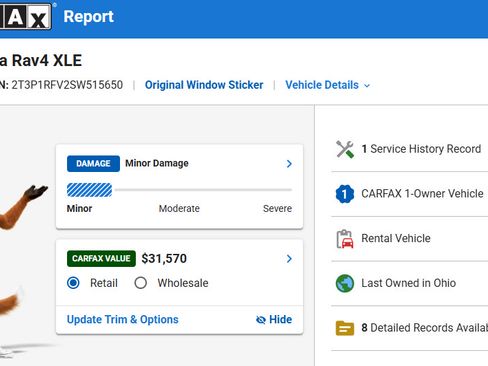
Task: Click the VIN 2T3P1RFV2SW515650 text
Action: tap(67, 85)
